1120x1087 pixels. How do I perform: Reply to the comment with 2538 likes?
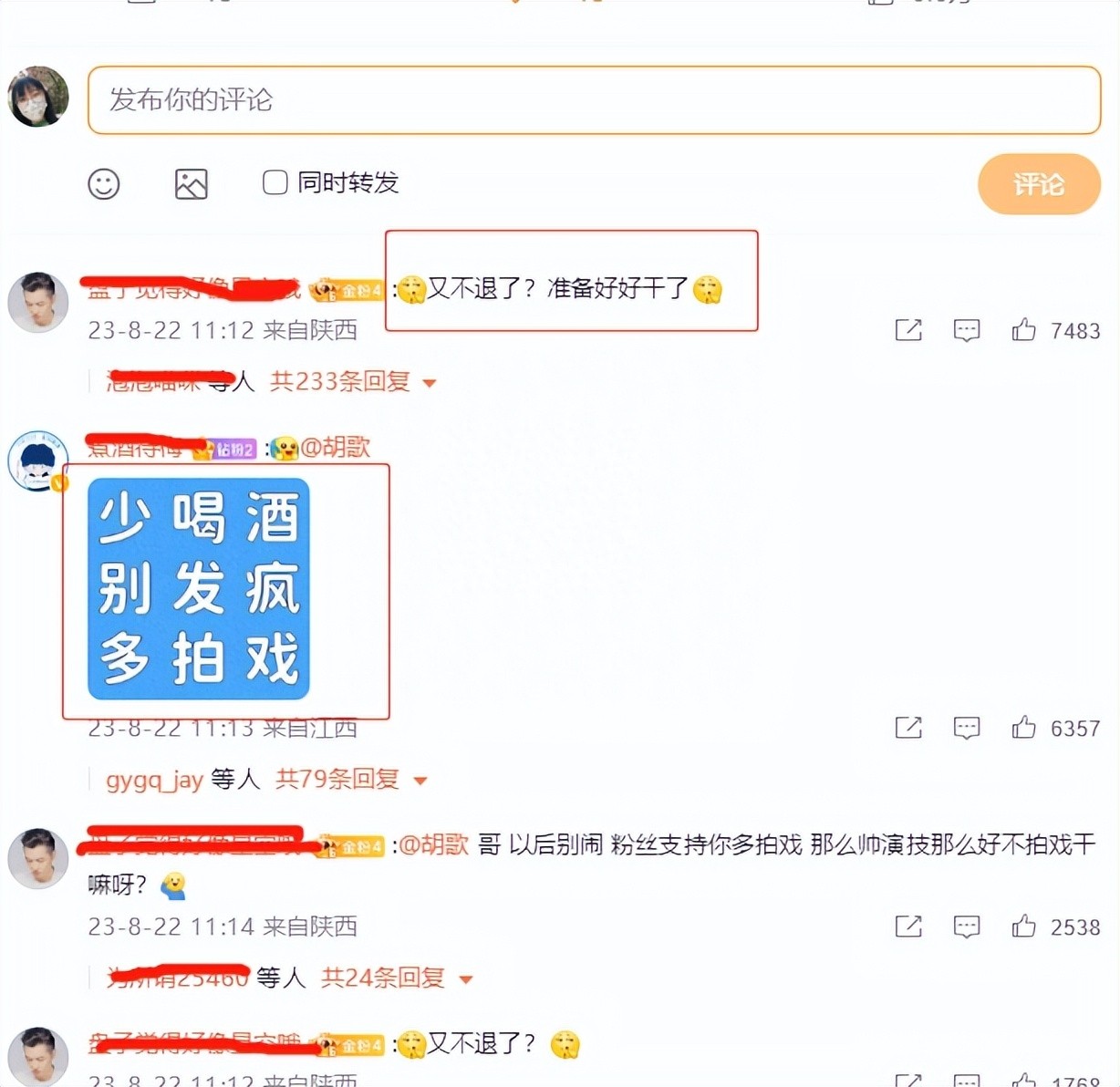(967, 927)
